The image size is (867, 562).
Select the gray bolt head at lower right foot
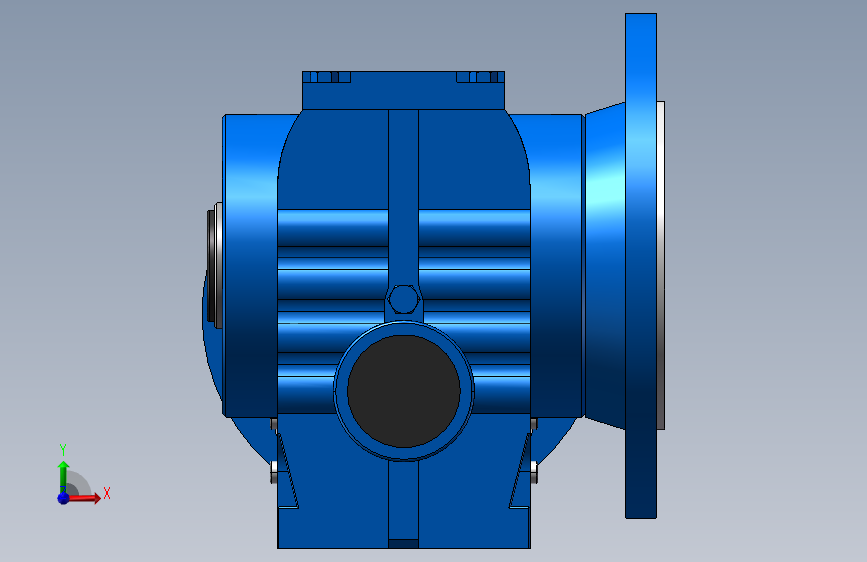pos(534,472)
